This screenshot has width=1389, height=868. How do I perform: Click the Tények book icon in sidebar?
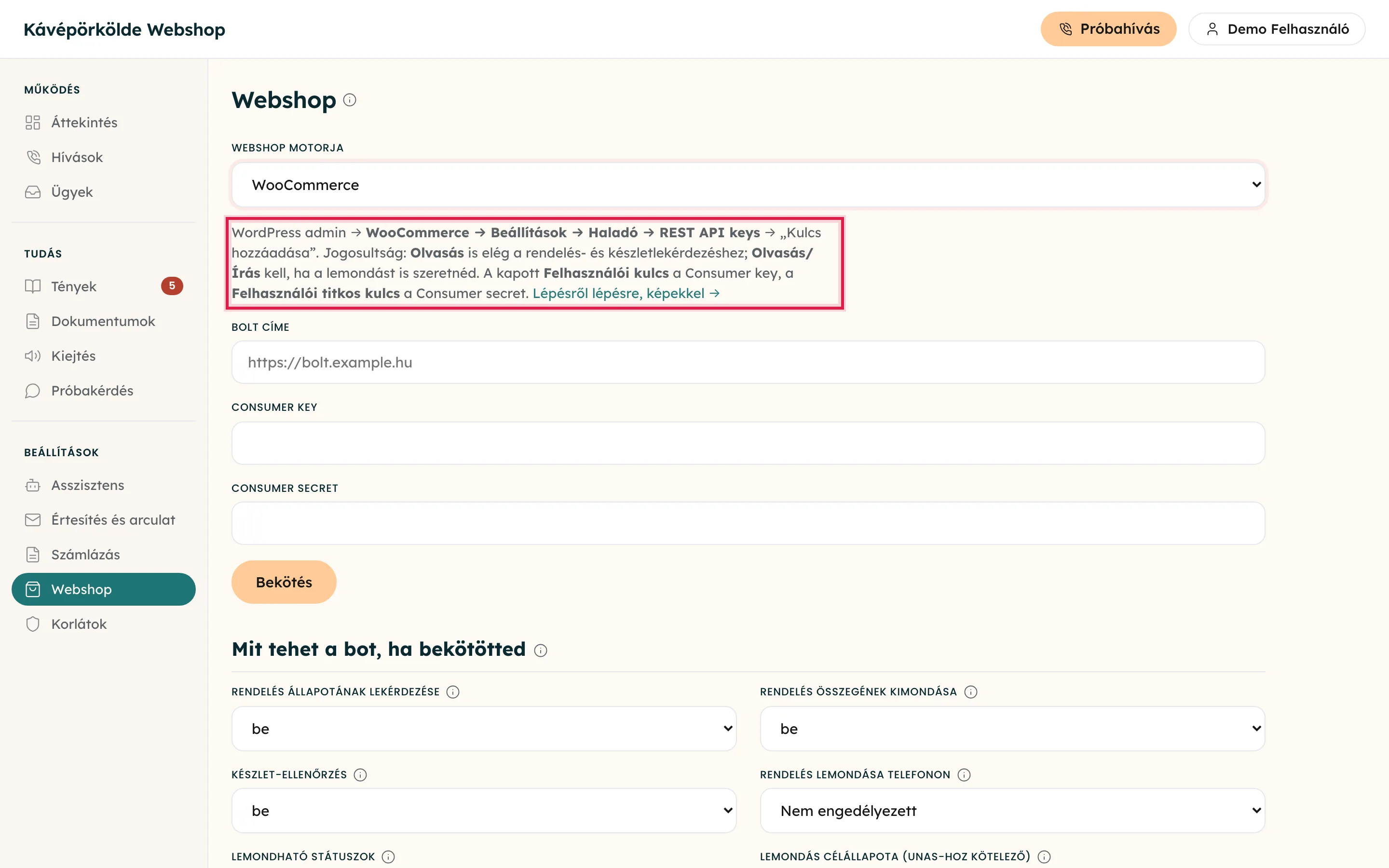pyautogui.click(x=33, y=286)
